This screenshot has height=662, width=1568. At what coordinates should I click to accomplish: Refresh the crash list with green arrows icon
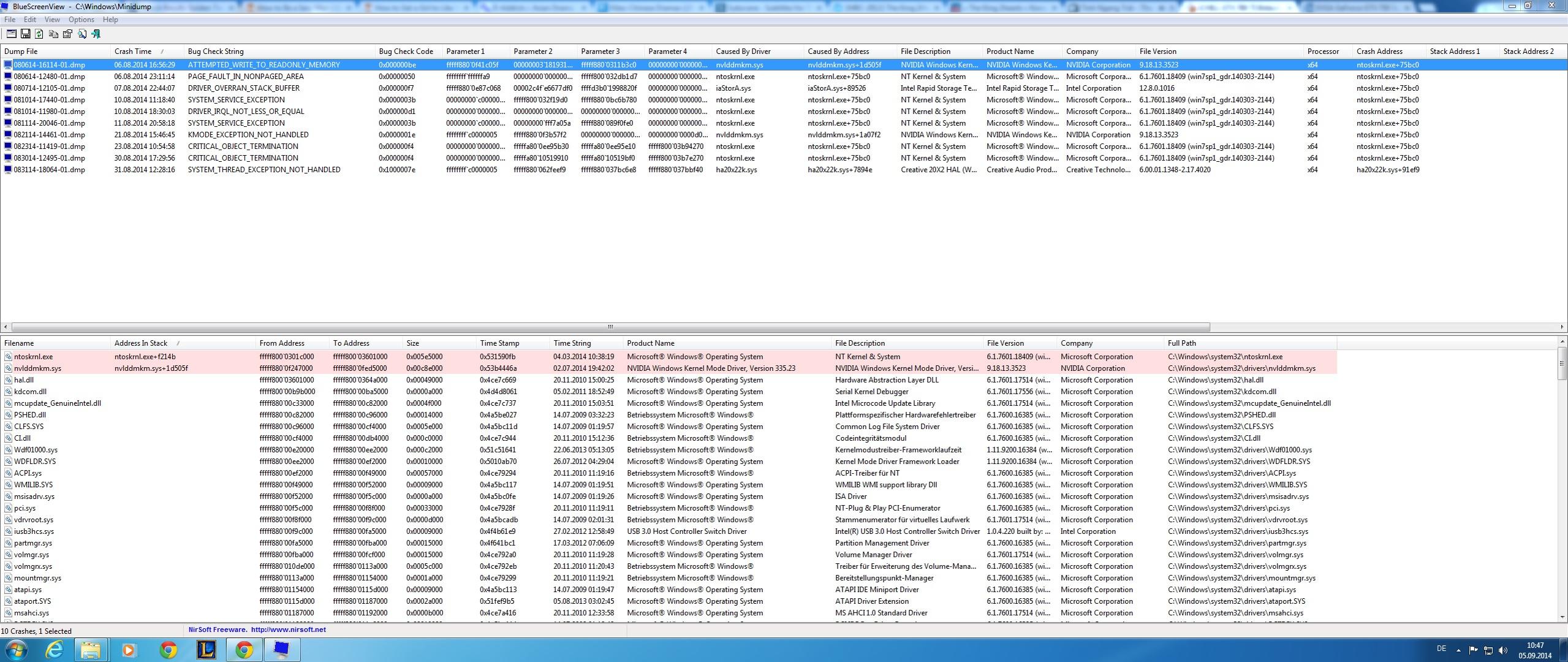(x=39, y=34)
